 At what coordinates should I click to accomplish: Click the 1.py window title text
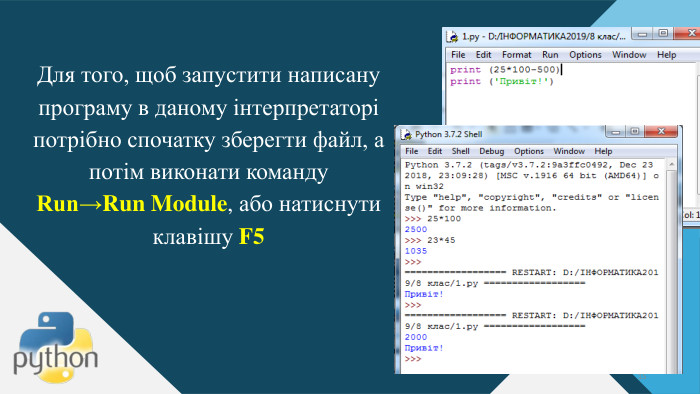(x=544, y=37)
